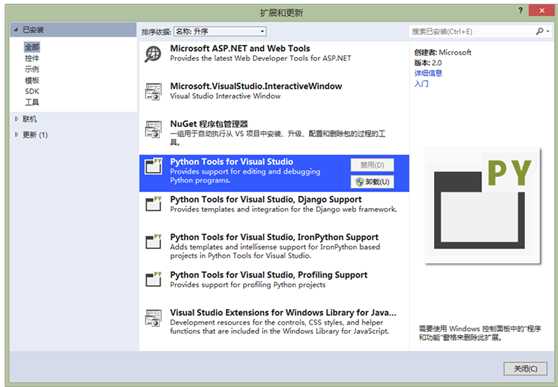Expand the 联机 tree section
This screenshot has height=387, width=558.
[16, 119]
